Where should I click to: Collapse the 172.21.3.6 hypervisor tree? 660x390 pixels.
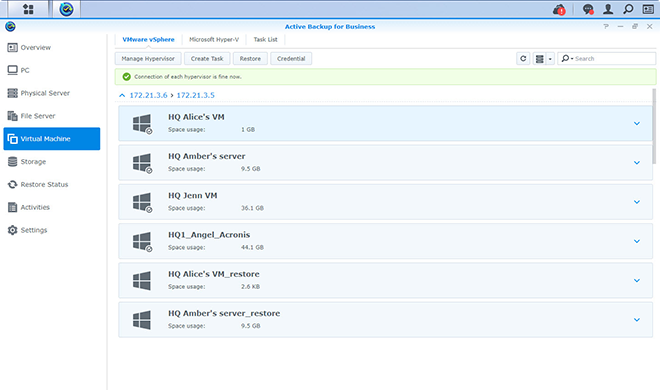pyautogui.click(x=122, y=96)
